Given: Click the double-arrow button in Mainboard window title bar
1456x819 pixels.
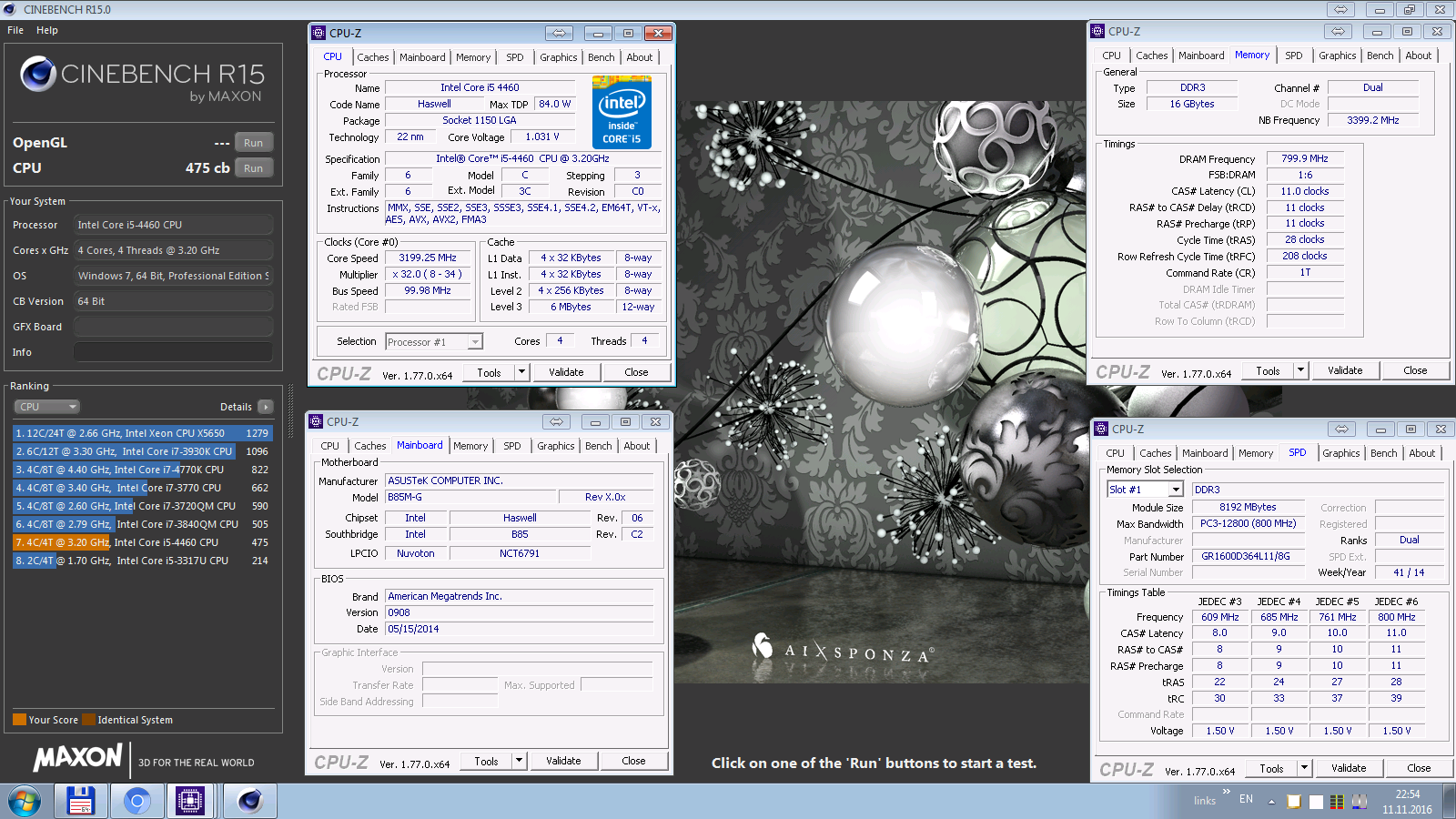Looking at the screenshot, I should tap(556, 421).
